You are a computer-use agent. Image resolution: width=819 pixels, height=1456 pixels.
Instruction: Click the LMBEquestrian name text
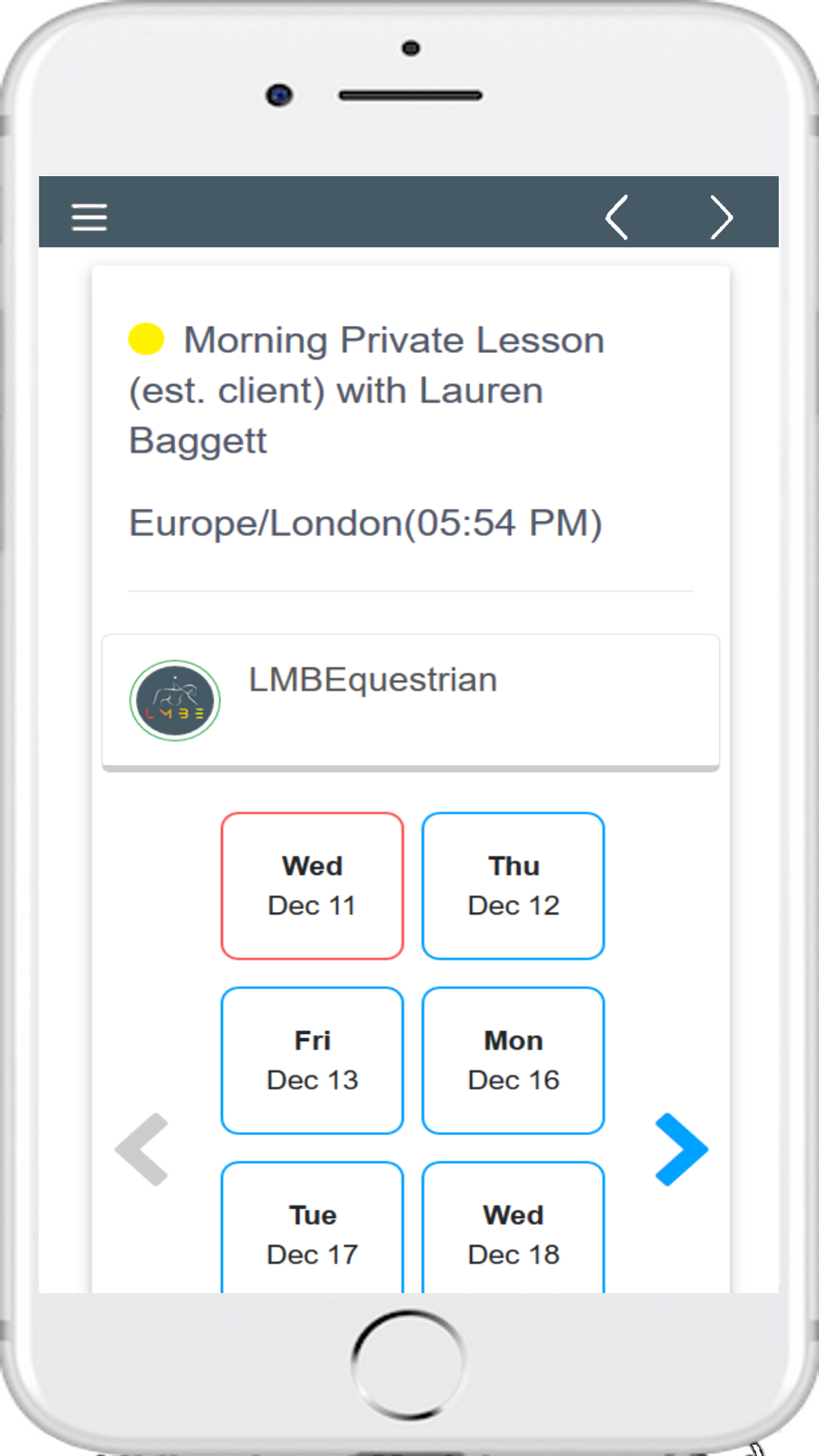(x=373, y=680)
